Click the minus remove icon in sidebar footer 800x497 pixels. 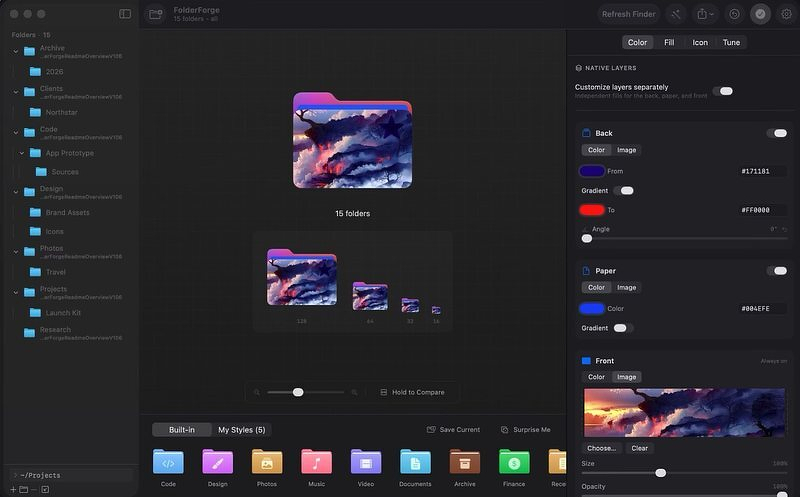coord(34,489)
